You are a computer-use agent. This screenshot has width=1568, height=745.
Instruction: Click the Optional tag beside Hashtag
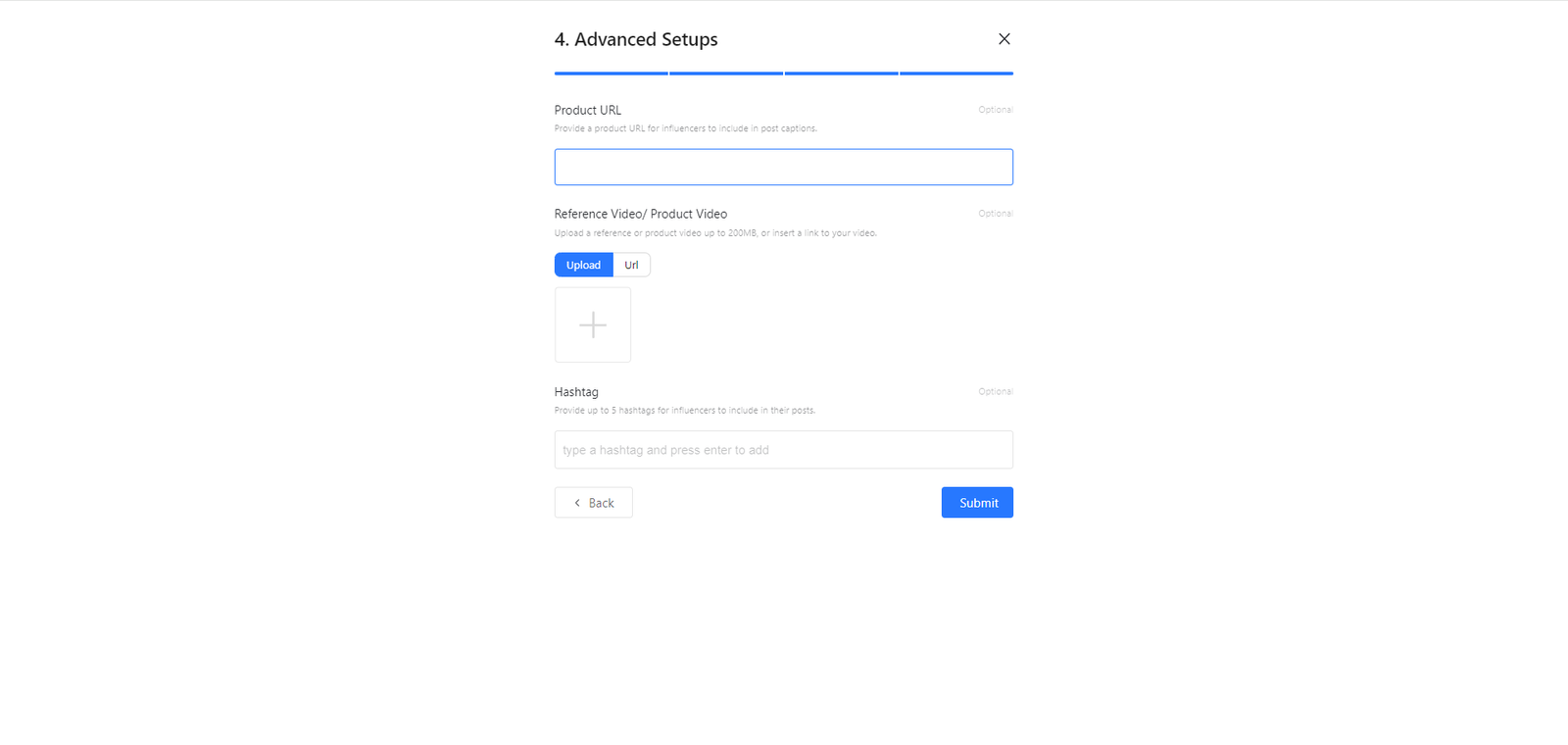[995, 391]
